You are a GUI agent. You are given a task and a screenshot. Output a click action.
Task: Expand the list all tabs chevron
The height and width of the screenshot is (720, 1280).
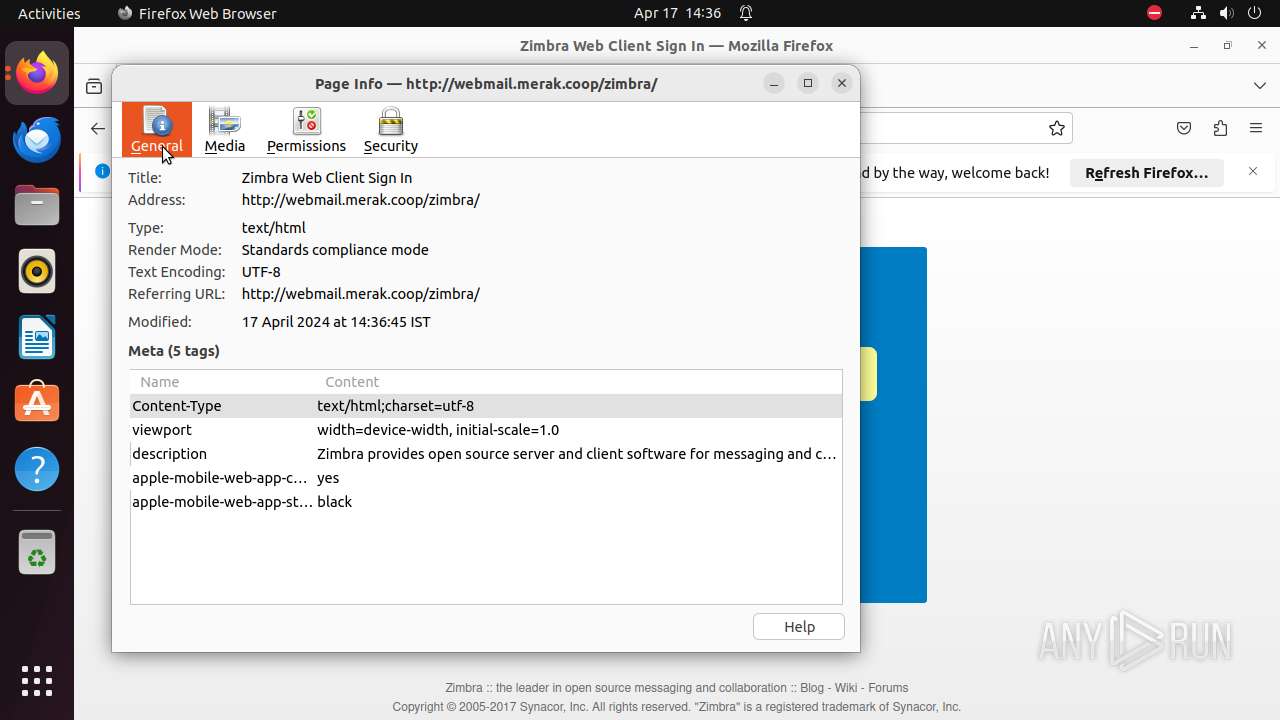(1260, 86)
